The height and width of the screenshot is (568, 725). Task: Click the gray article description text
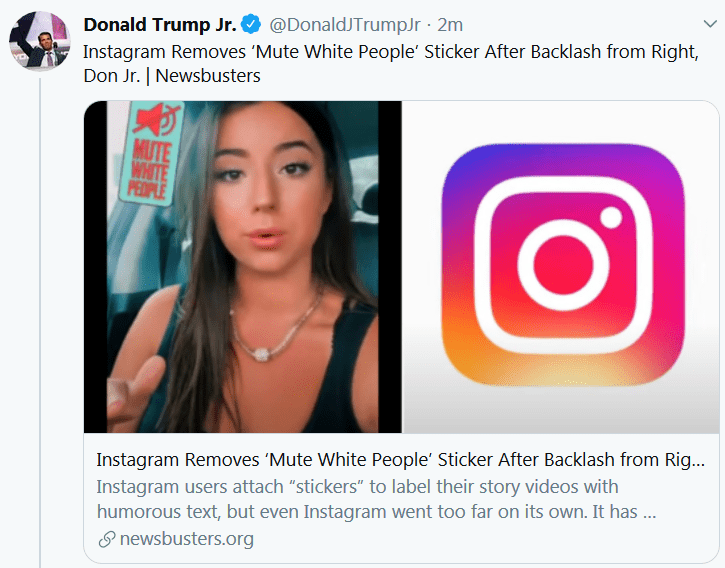375,498
